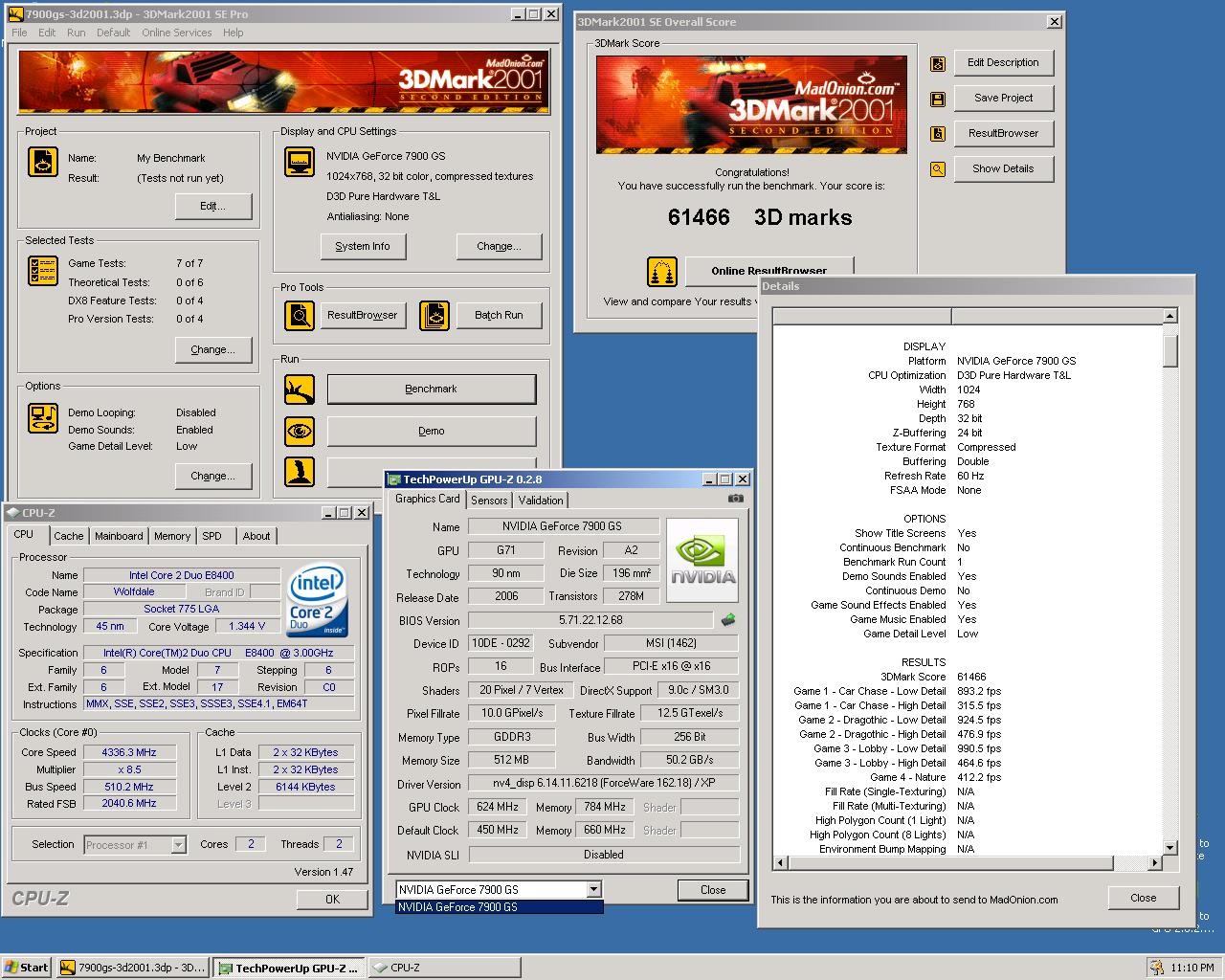Click the 3DMark title bar app icon
The width and height of the screenshot is (1225, 980).
(15, 14)
